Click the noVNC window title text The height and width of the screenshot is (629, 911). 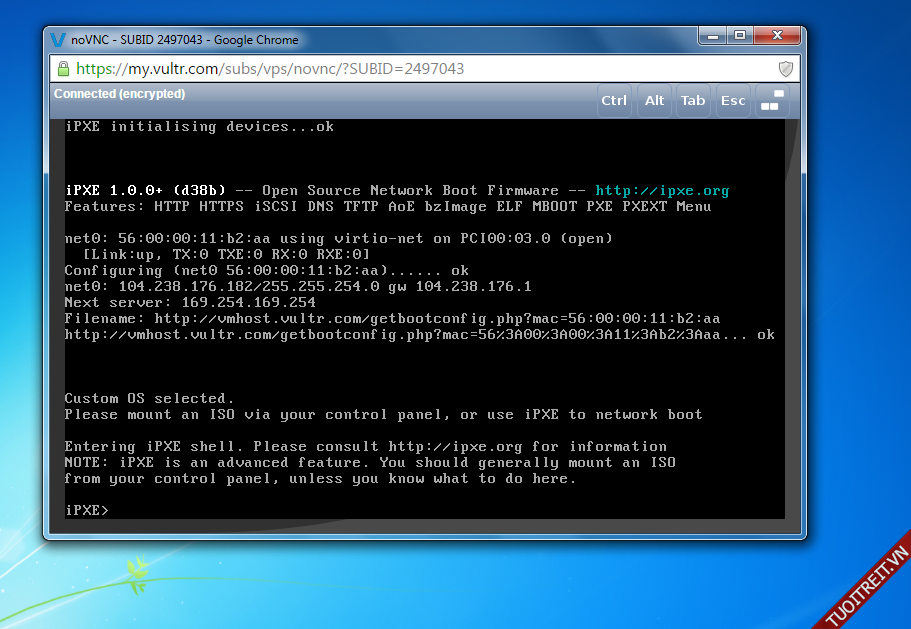point(185,40)
